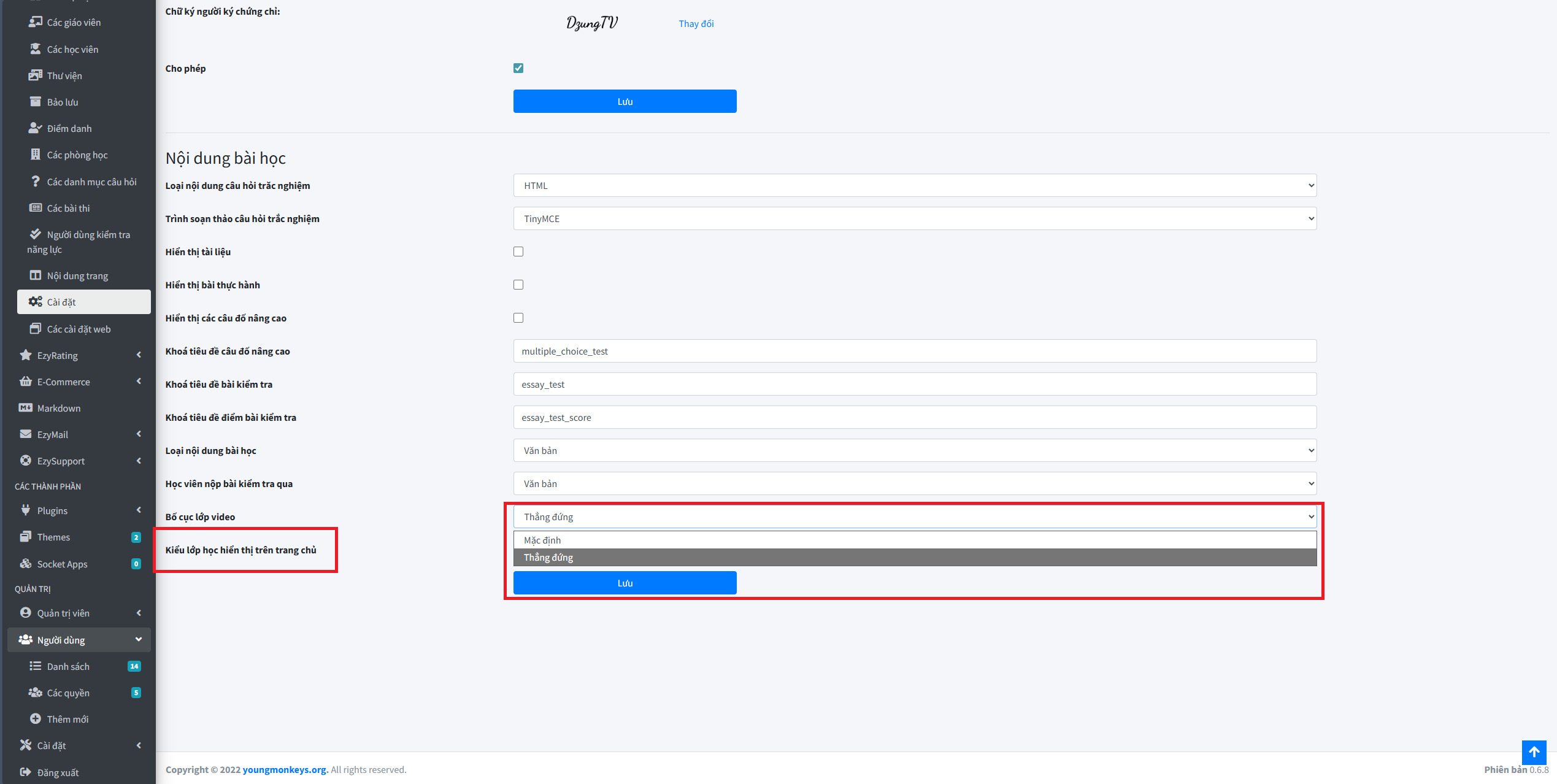
Task: Tick Hiển thị bài thực hành checkbox
Action: click(518, 285)
